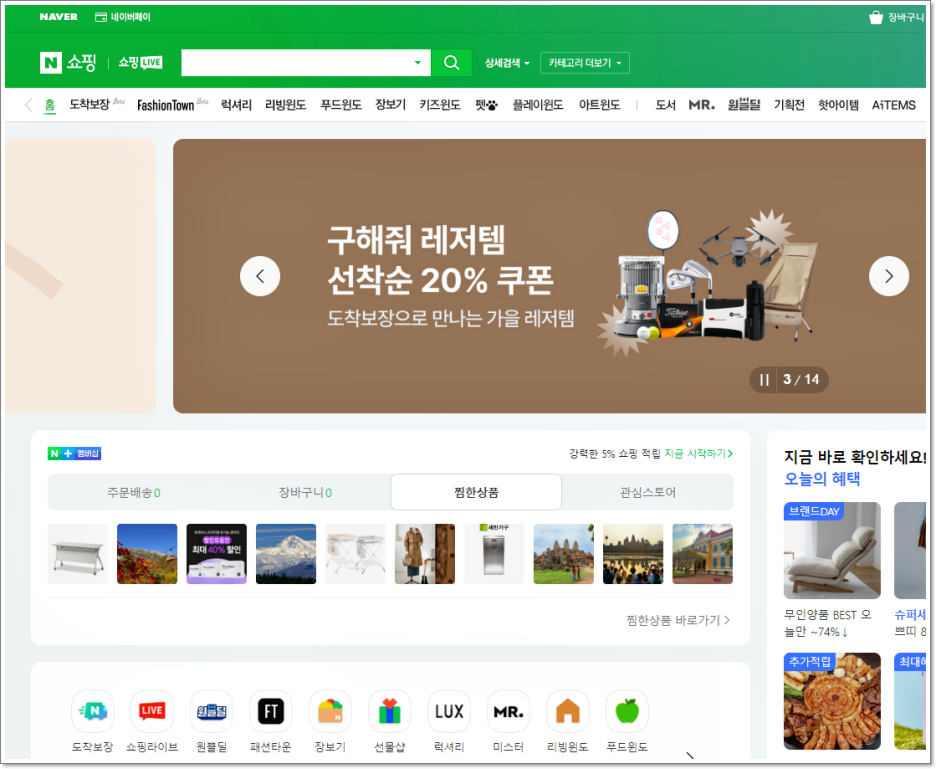Image resolution: width=936 pixels, height=769 pixels.
Task: Go to next banner slide arrow
Action: [x=888, y=276]
